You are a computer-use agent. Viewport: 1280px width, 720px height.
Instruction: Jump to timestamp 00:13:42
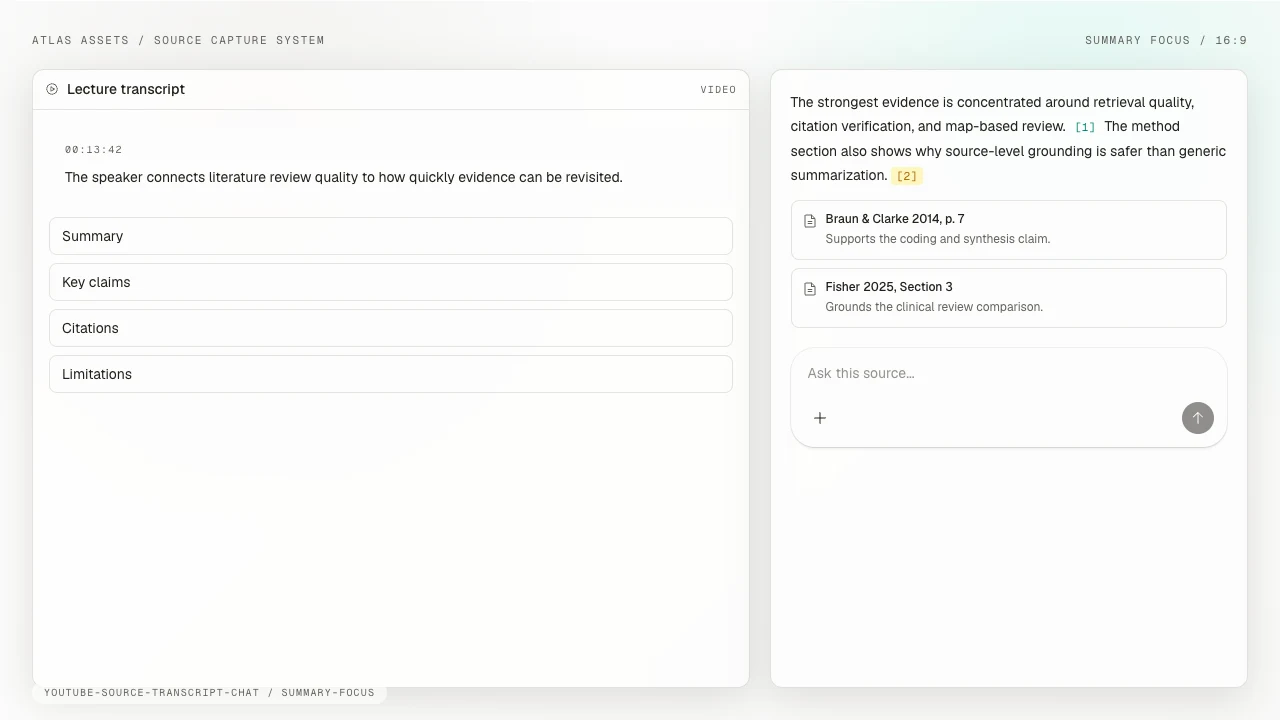click(x=93, y=150)
